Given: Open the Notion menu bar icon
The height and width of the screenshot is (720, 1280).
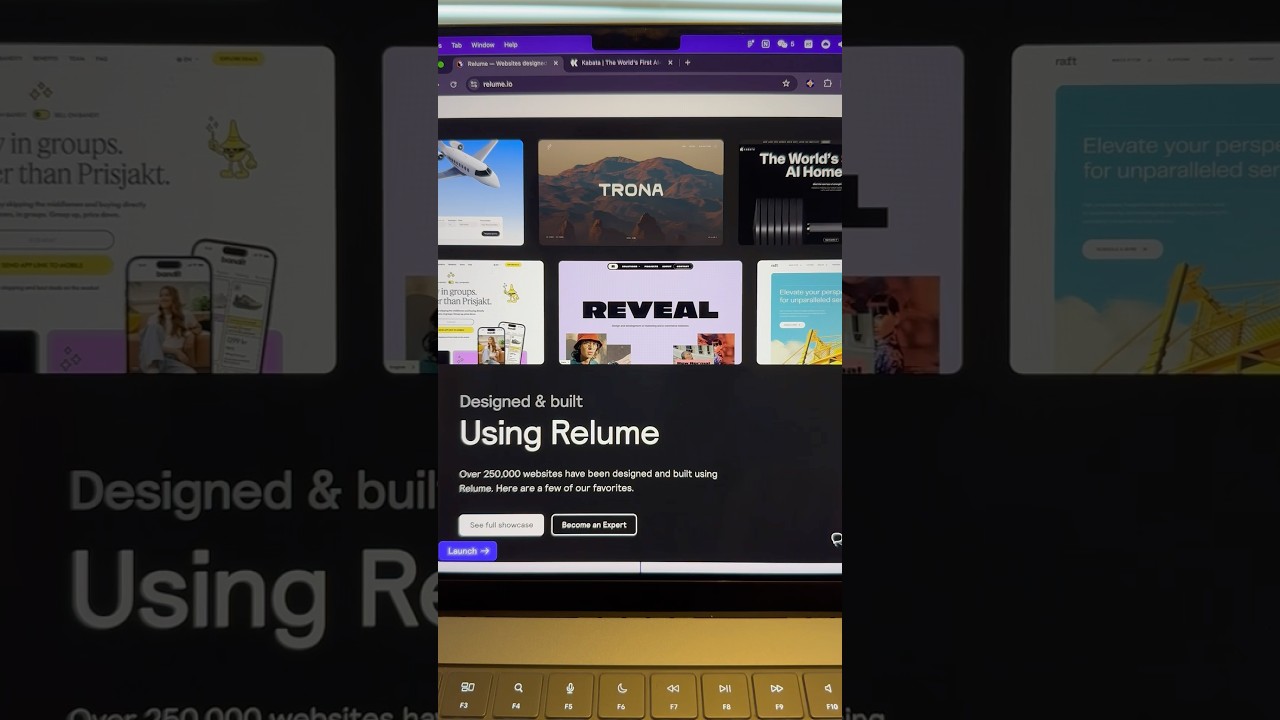Looking at the screenshot, I should (765, 44).
